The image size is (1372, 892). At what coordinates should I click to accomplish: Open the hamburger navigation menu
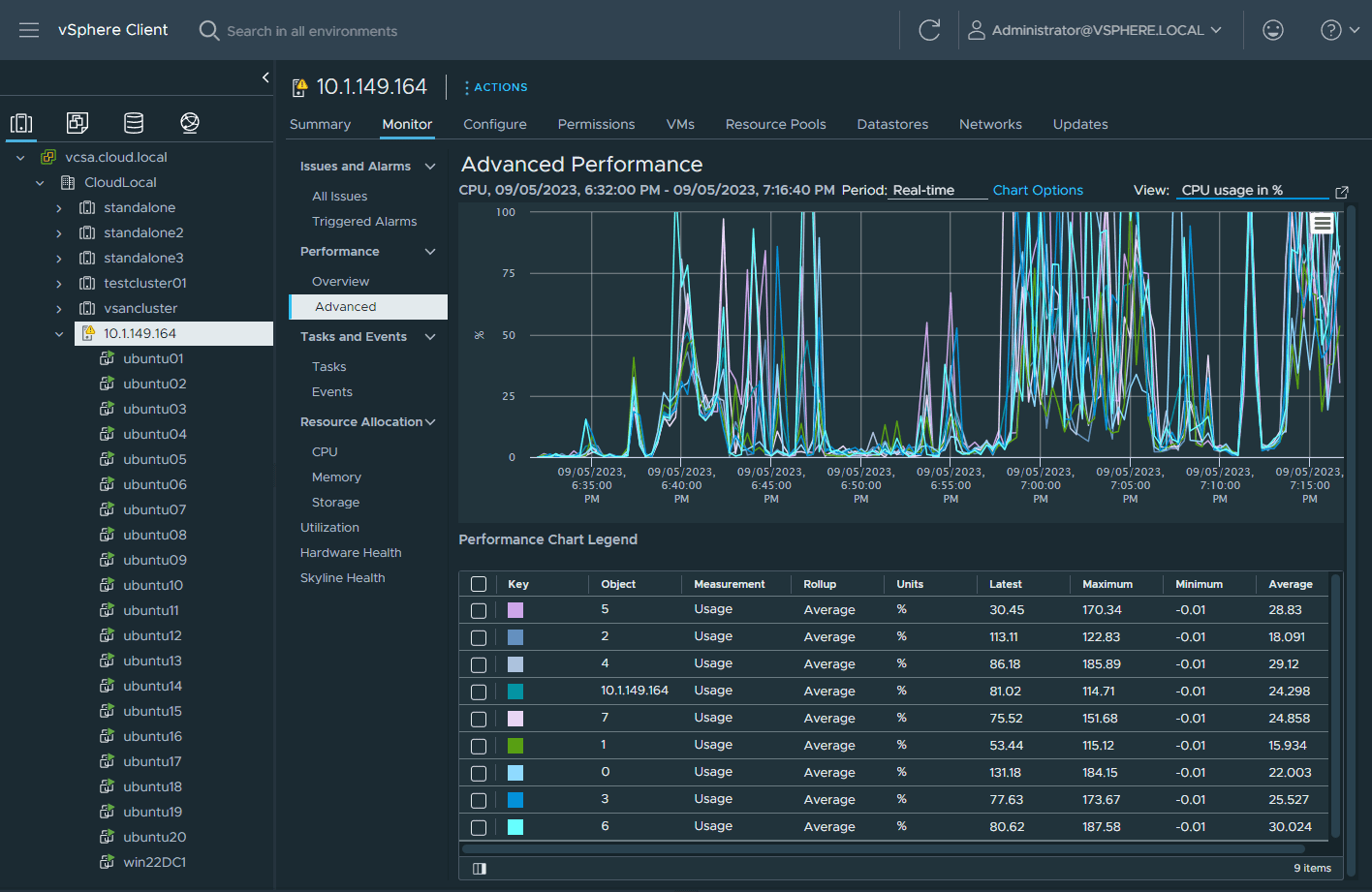tap(29, 30)
